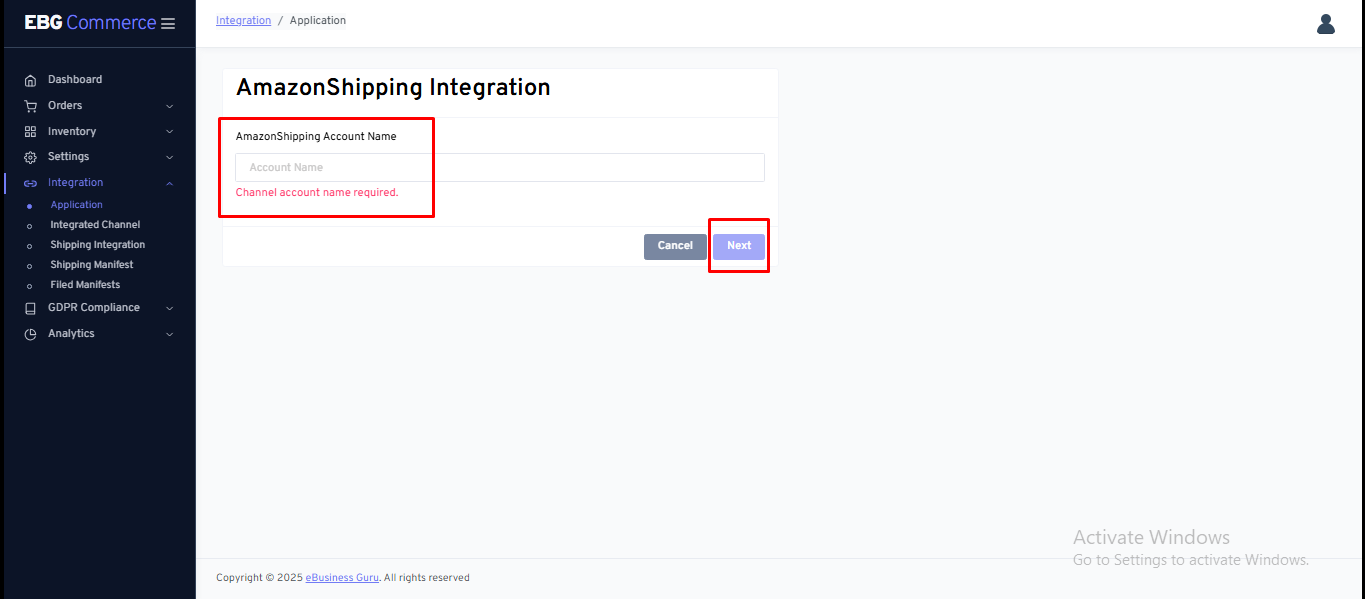Follow the eBusiness Guru footer link

pyautogui.click(x=342, y=578)
